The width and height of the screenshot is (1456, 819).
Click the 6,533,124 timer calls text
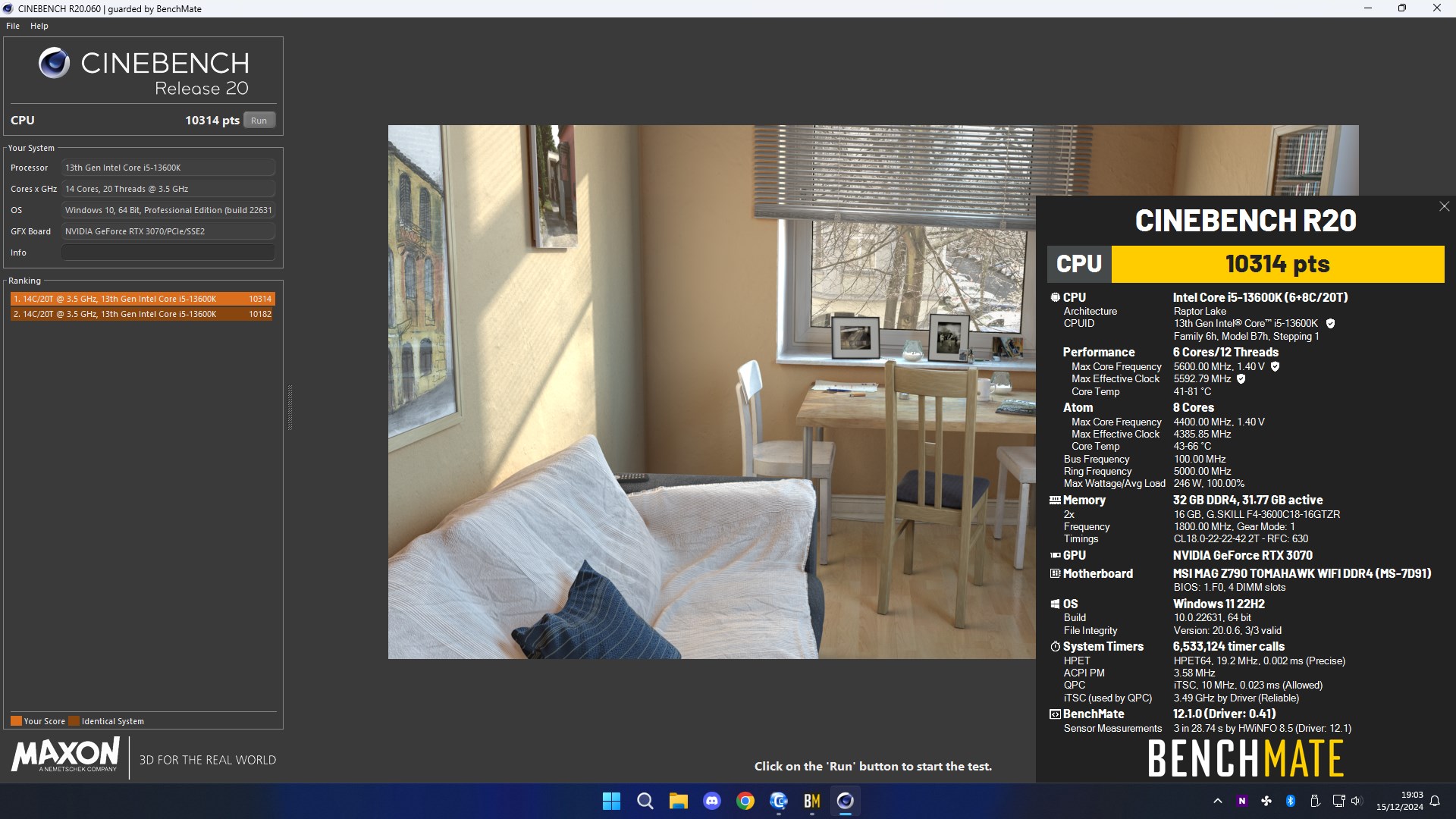coord(1228,647)
